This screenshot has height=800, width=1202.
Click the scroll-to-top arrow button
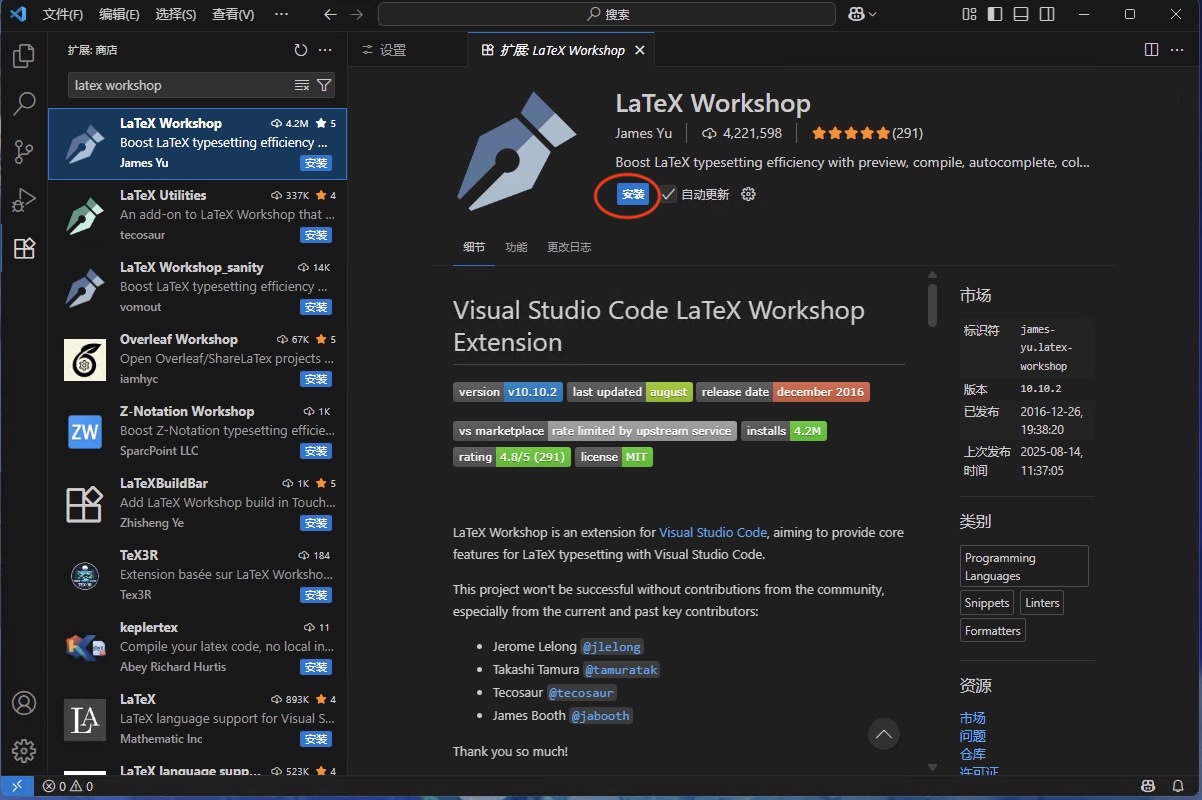(883, 734)
